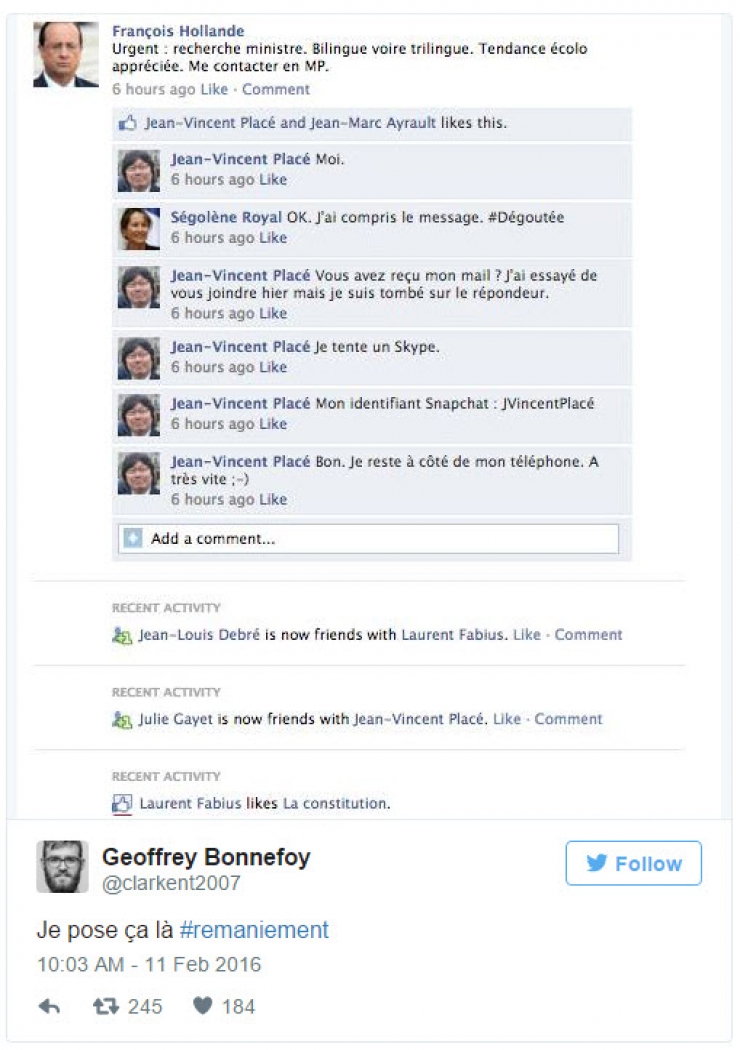
Task: Click the thumbs-up icon beside the likes summary
Action: (x=125, y=122)
